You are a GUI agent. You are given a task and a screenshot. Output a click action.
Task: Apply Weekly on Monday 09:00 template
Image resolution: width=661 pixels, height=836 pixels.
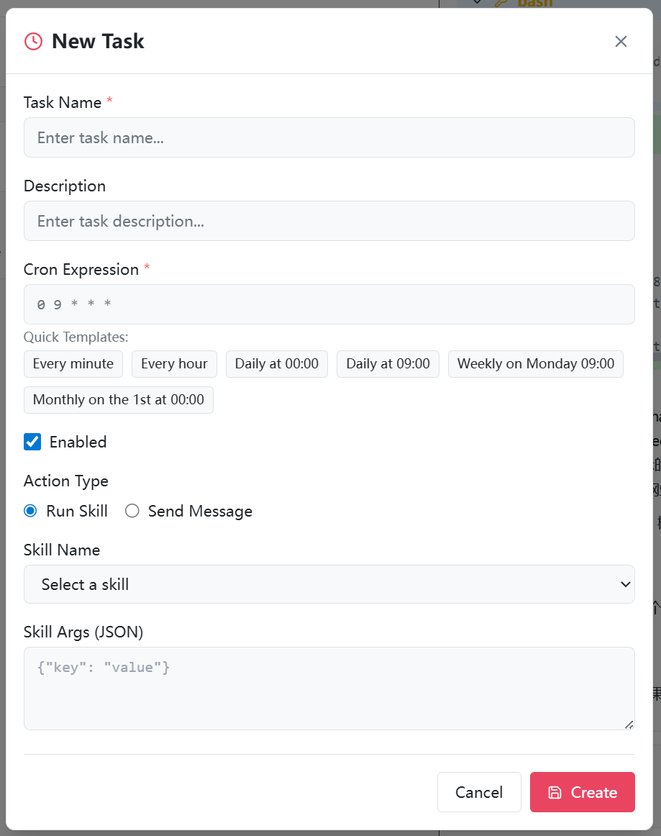coord(535,363)
